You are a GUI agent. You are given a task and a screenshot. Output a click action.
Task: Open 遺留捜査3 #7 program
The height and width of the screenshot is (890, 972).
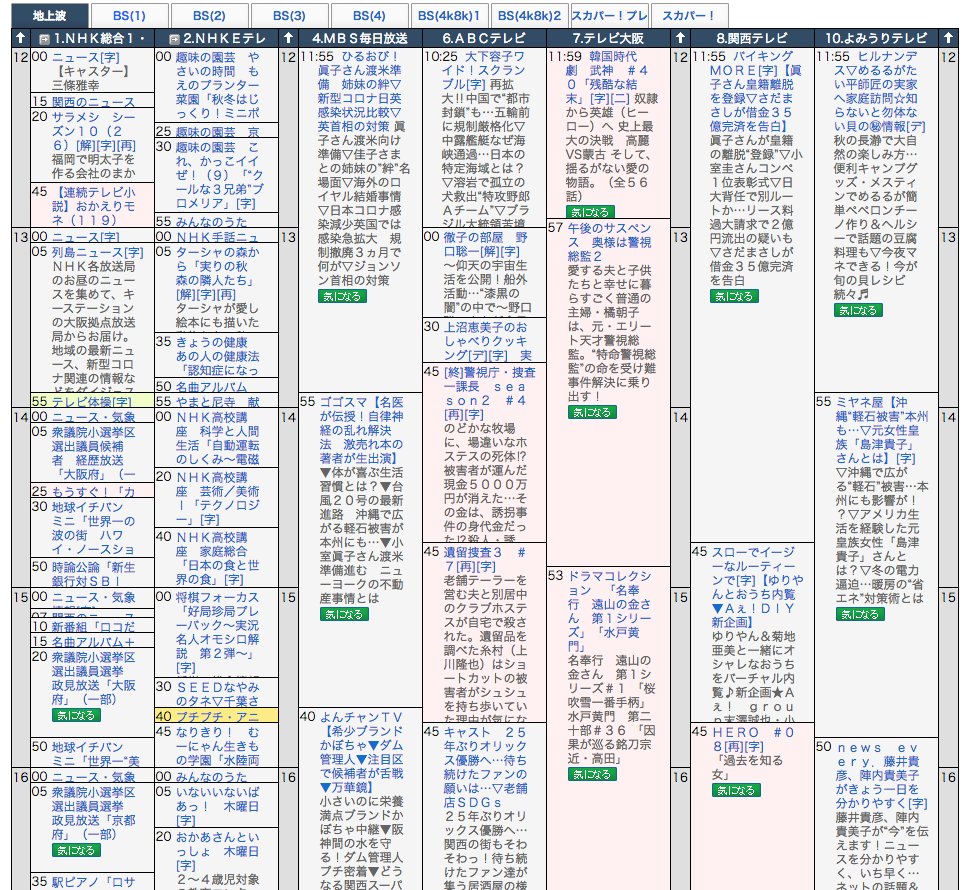point(485,559)
